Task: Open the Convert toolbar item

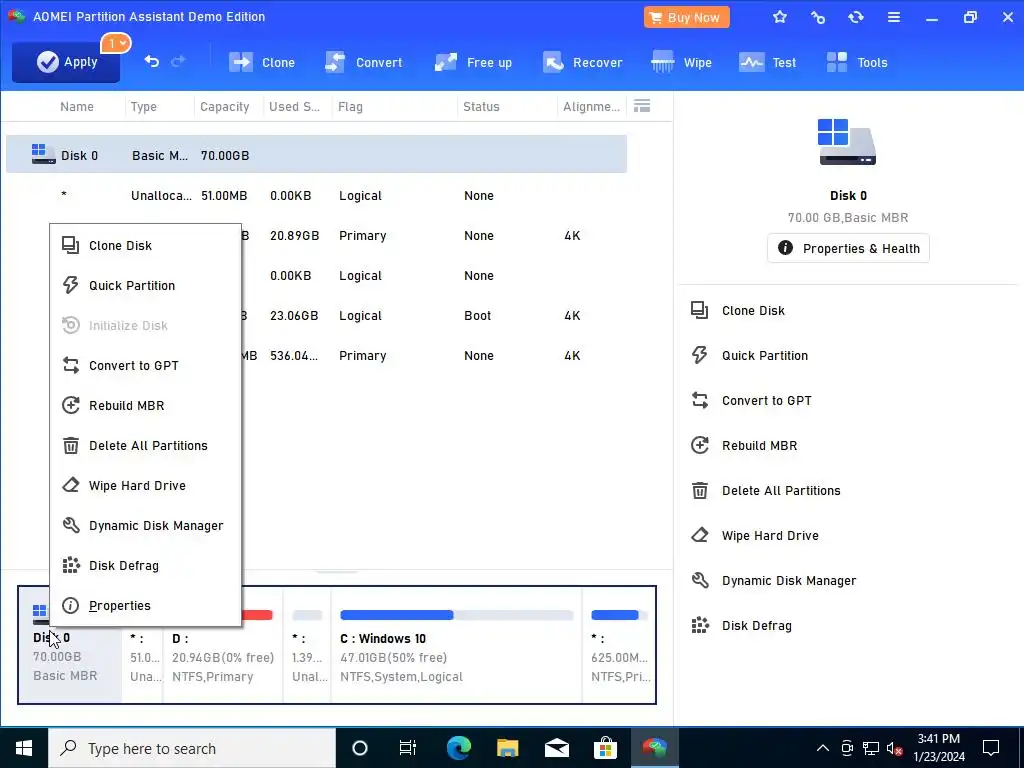Action: pyautogui.click(x=363, y=63)
